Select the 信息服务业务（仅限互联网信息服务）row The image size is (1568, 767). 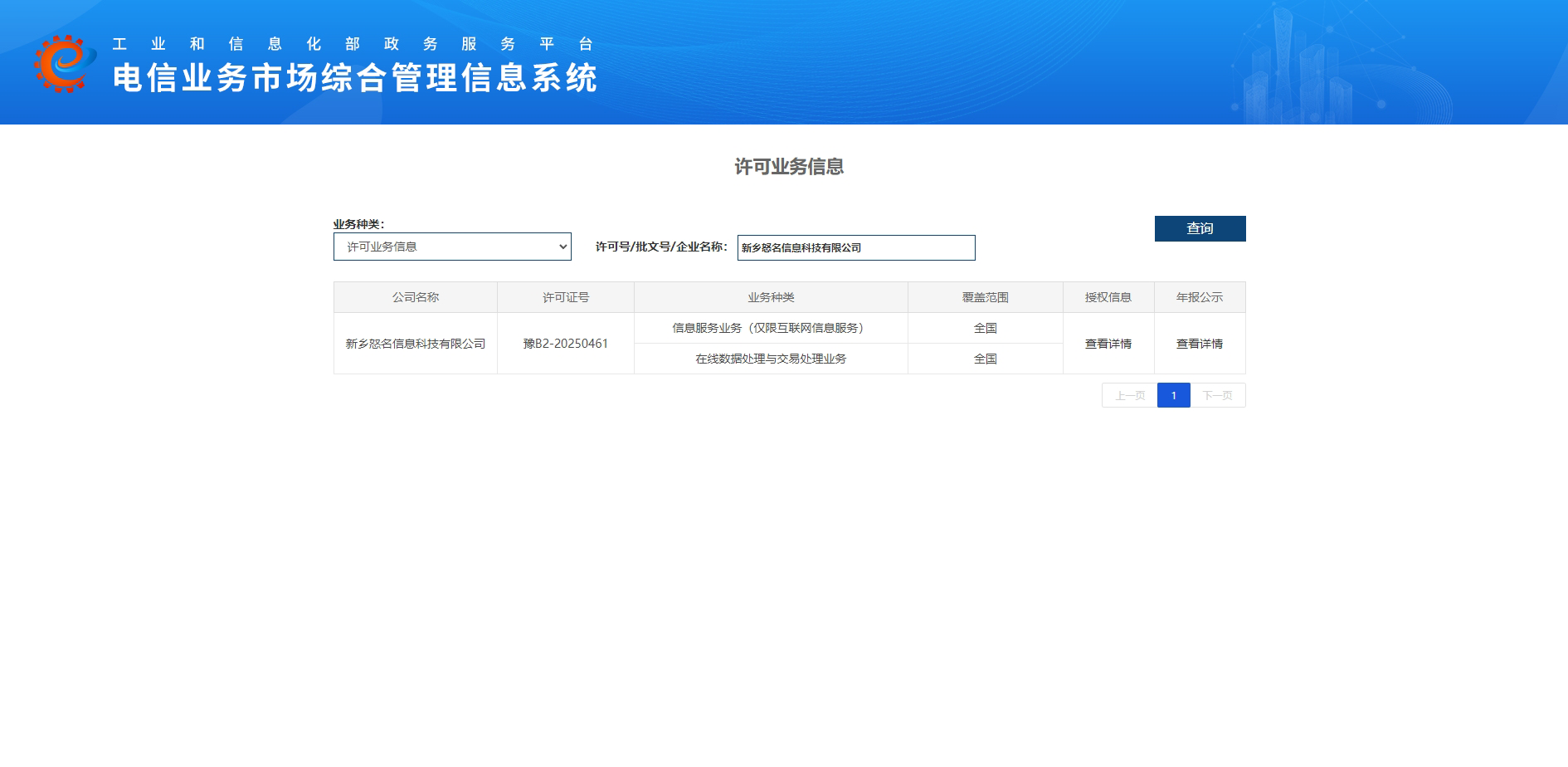[x=771, y=328]
